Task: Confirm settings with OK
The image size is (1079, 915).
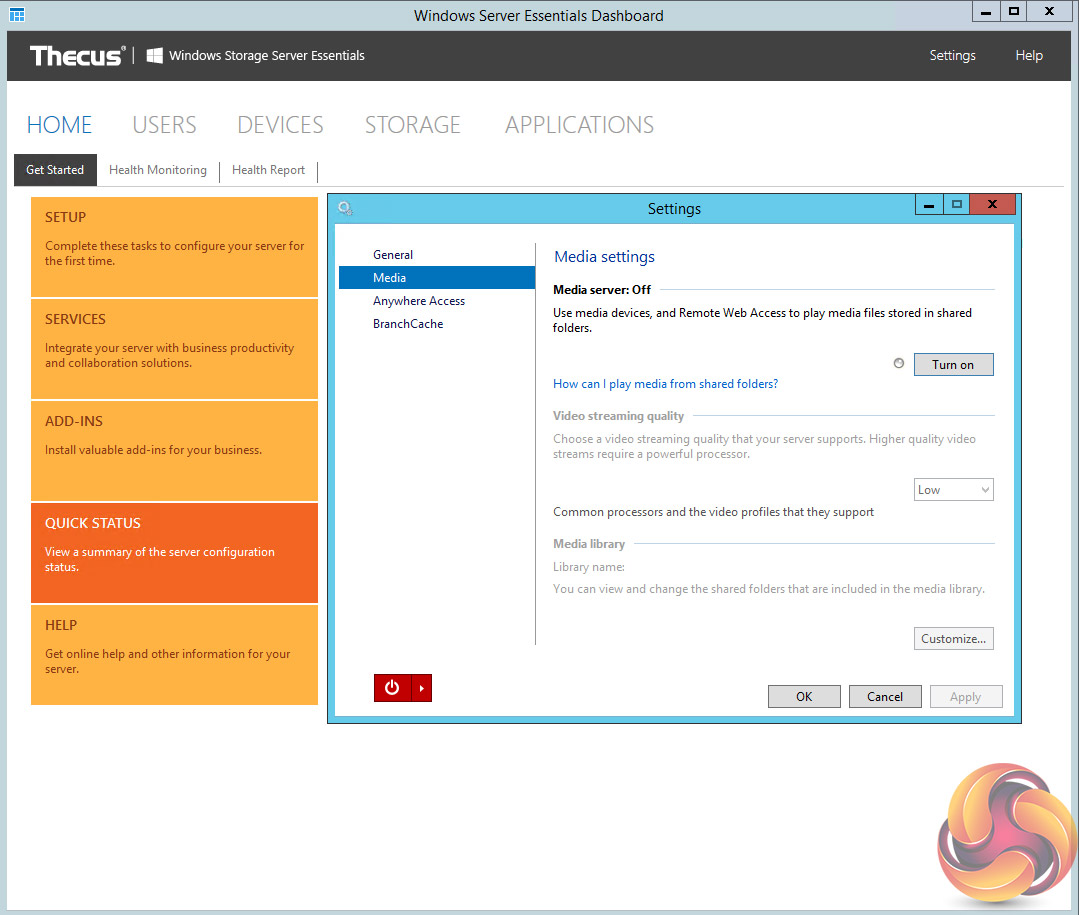Action: pos(804,697)
